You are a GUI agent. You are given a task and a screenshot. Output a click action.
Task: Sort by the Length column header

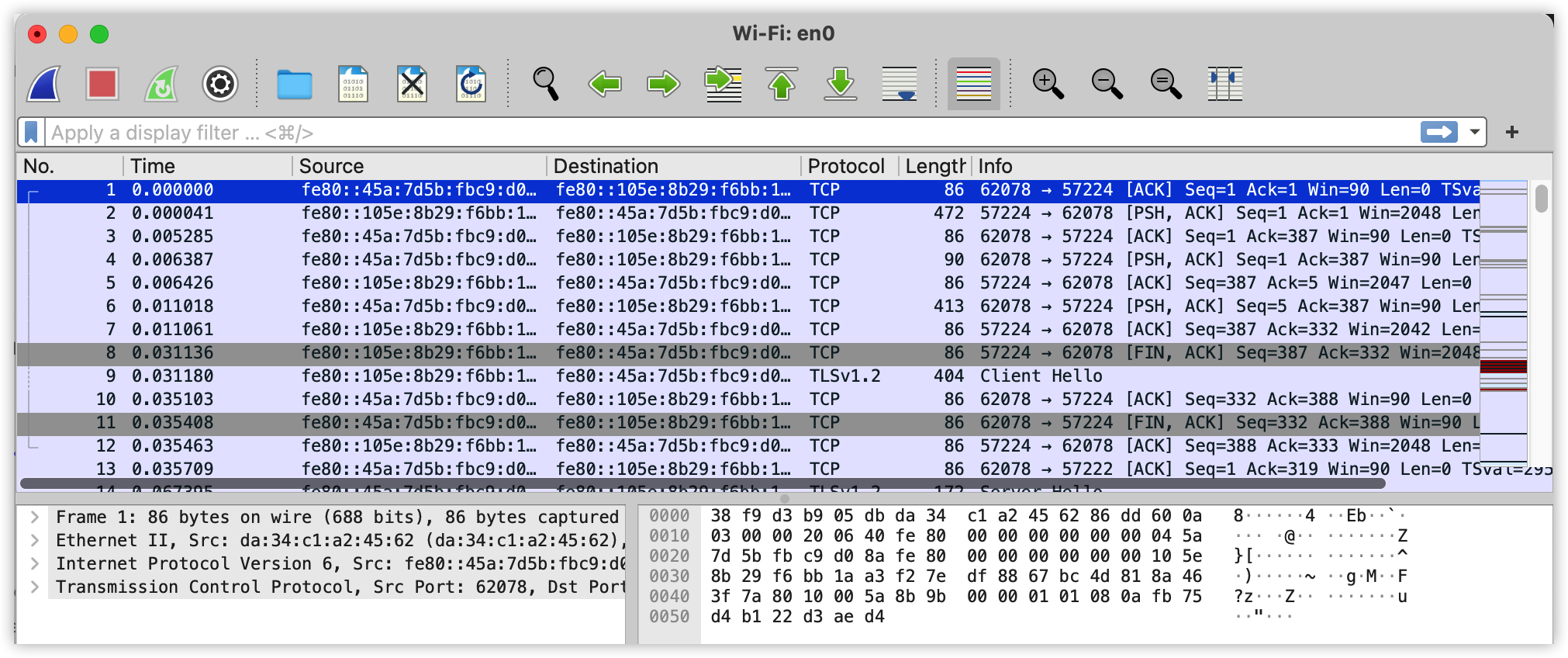click(x=934, y=166)
